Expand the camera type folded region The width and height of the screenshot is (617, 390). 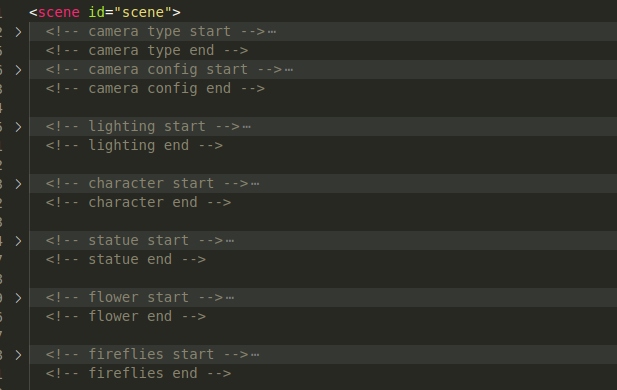[18, 32]
